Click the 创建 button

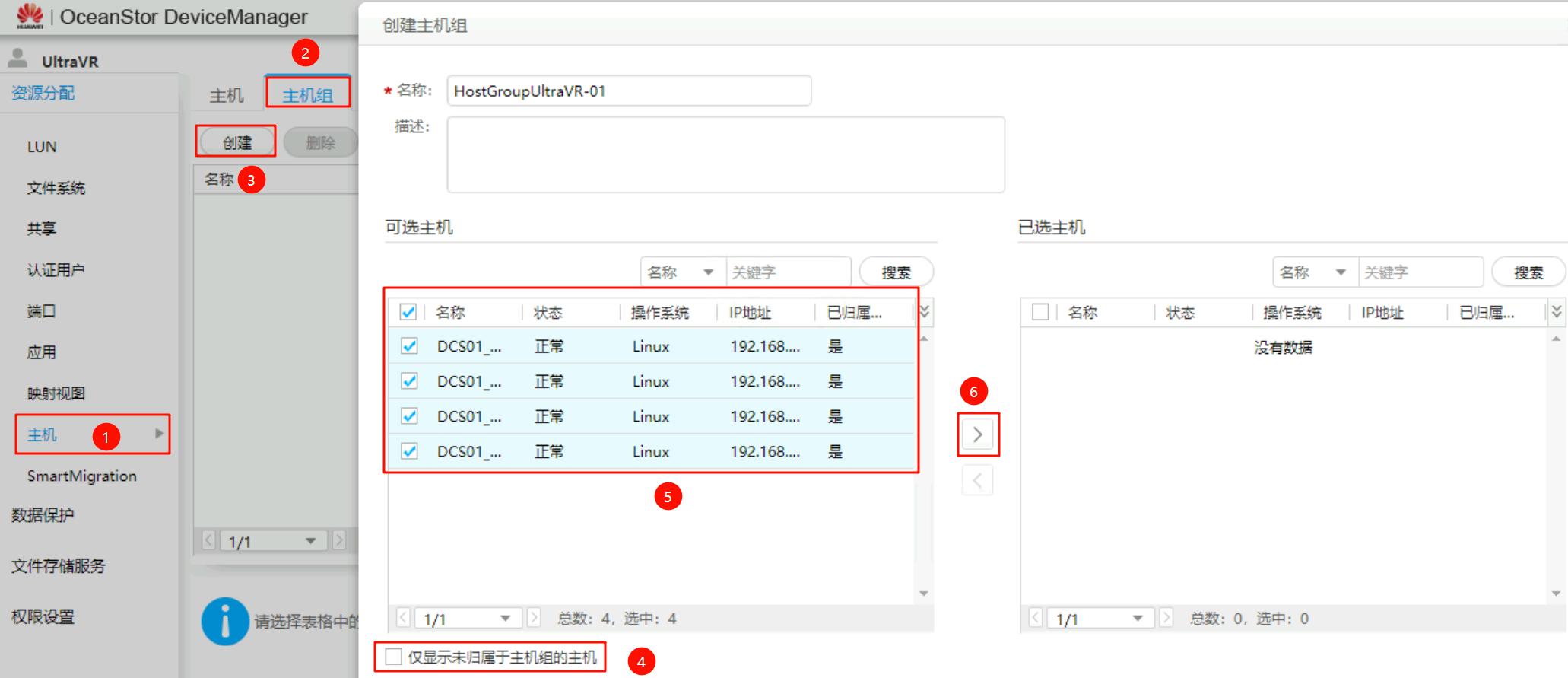click(x=236, y=142)
